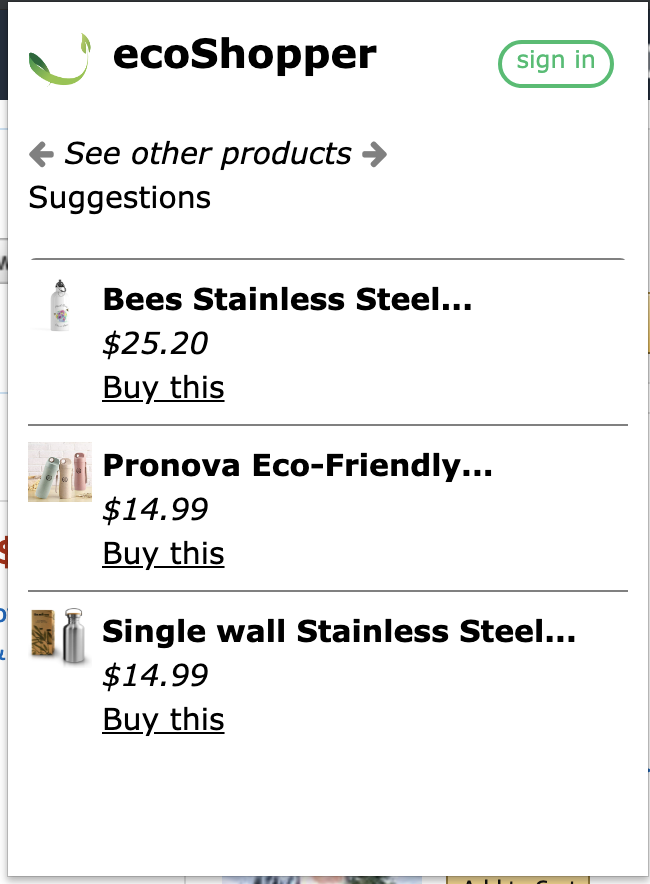Open the Single wall Stainless Steel thumbnail
The image size is (650, 884).
point(60,635)
